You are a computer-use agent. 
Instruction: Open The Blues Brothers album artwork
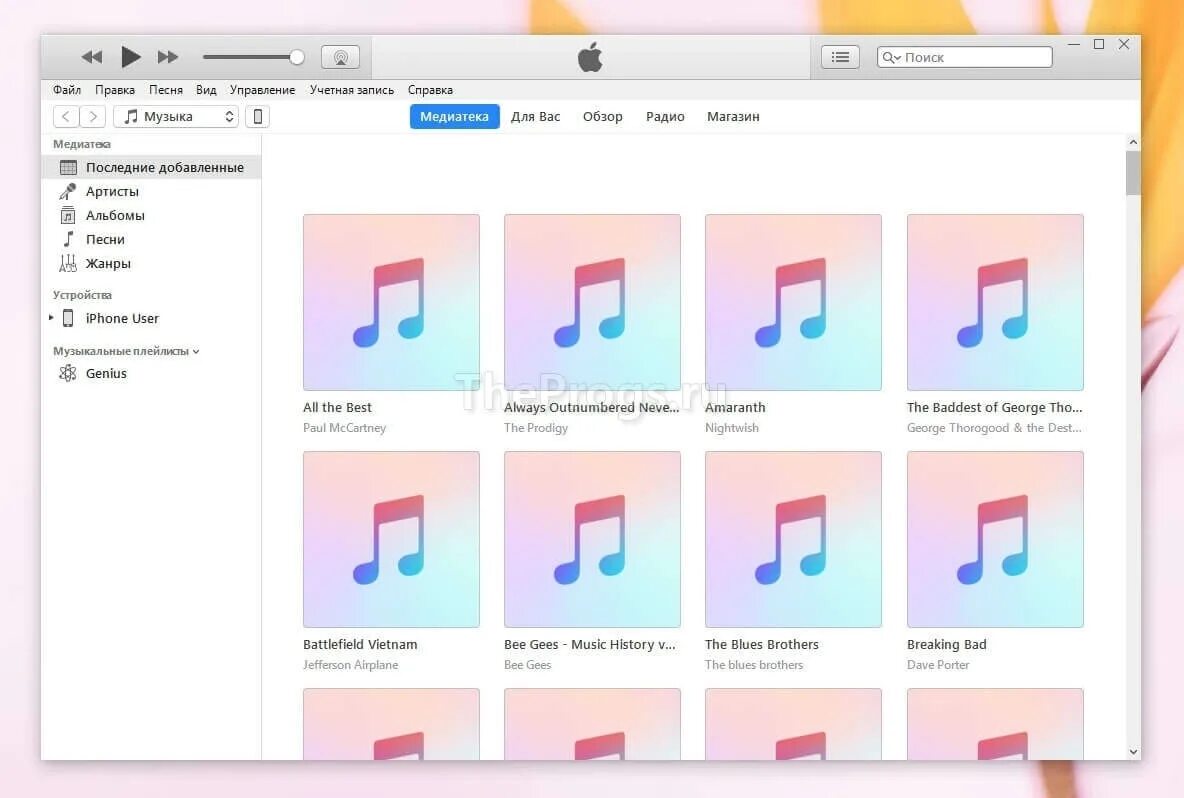pyautogui.click(x=793, y=539)
